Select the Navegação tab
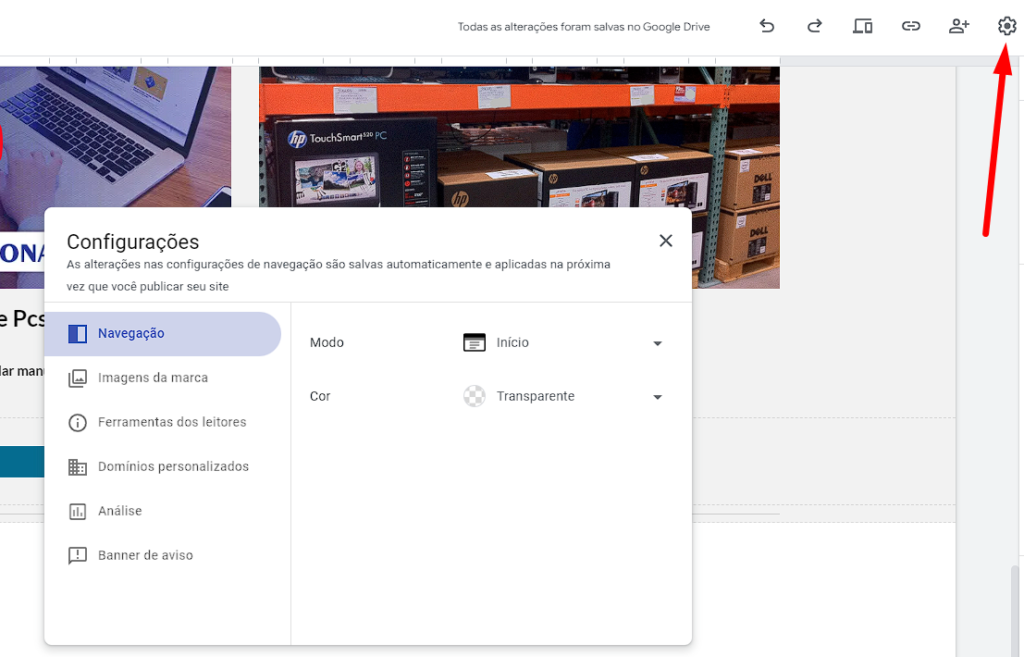Viewport: 1024px width, 657px height. coord(163,334)
